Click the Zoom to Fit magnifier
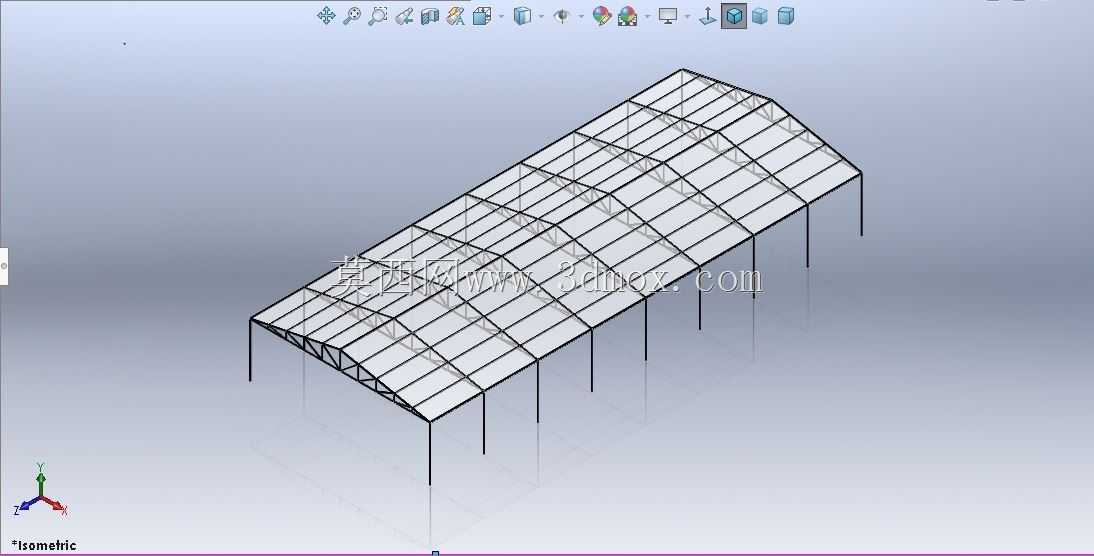The image size is (1094, 556). pyautogui.click(x=352, y=15)
